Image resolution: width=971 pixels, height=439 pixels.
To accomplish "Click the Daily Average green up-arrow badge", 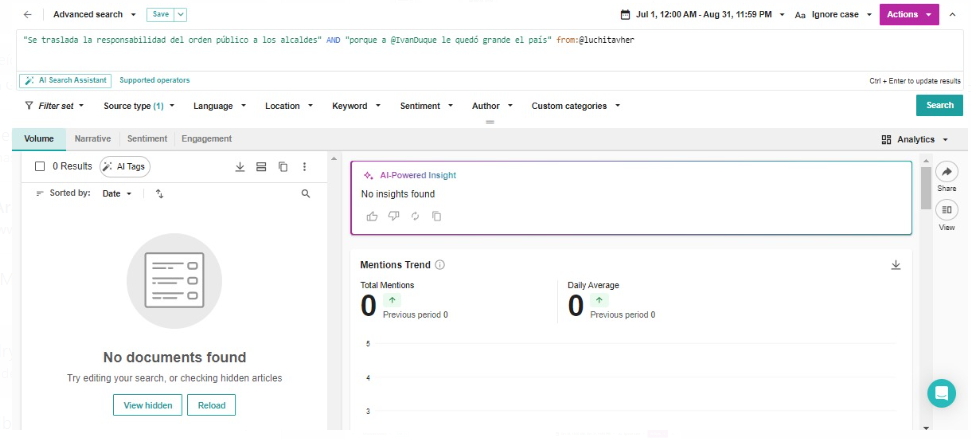I will (599, 300).
